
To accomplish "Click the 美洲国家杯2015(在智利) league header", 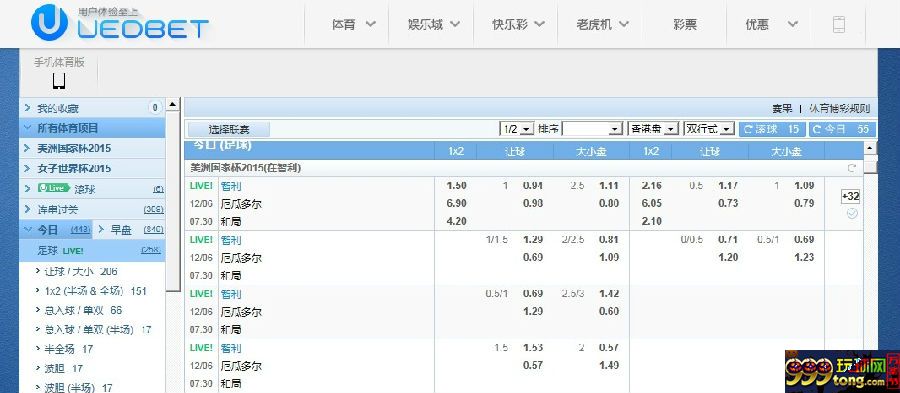I will click(x=246, y=168).
